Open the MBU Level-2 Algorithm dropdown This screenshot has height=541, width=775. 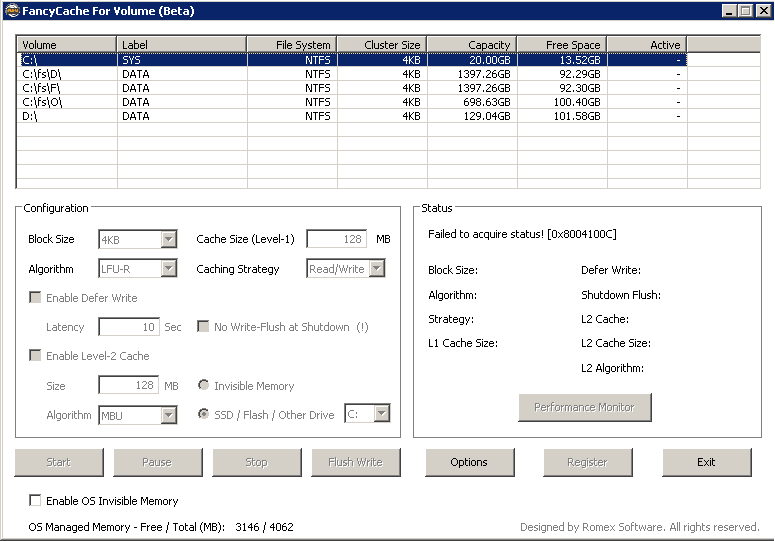169,415
